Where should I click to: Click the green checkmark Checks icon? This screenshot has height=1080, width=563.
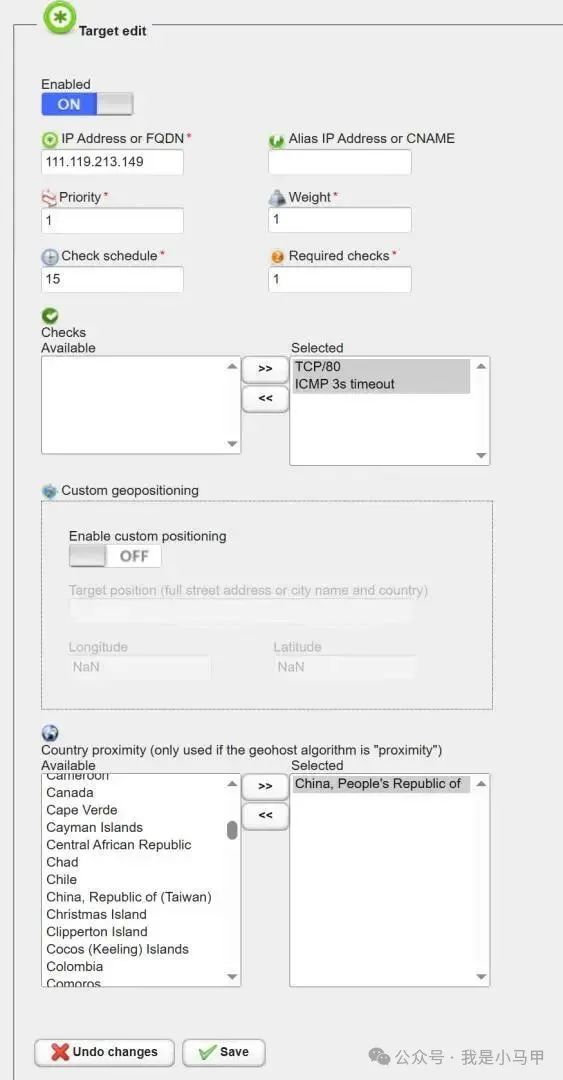(50, 316)
